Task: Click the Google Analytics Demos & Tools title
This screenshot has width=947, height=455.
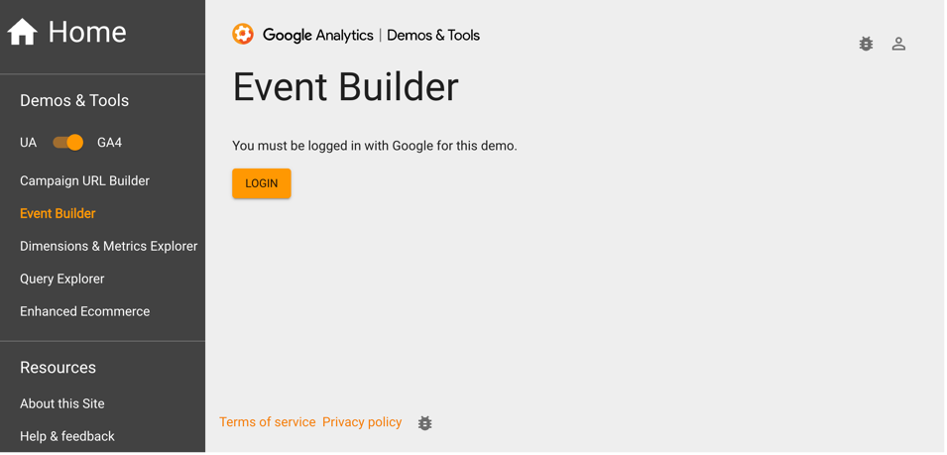Action: (x=371, y=36)
